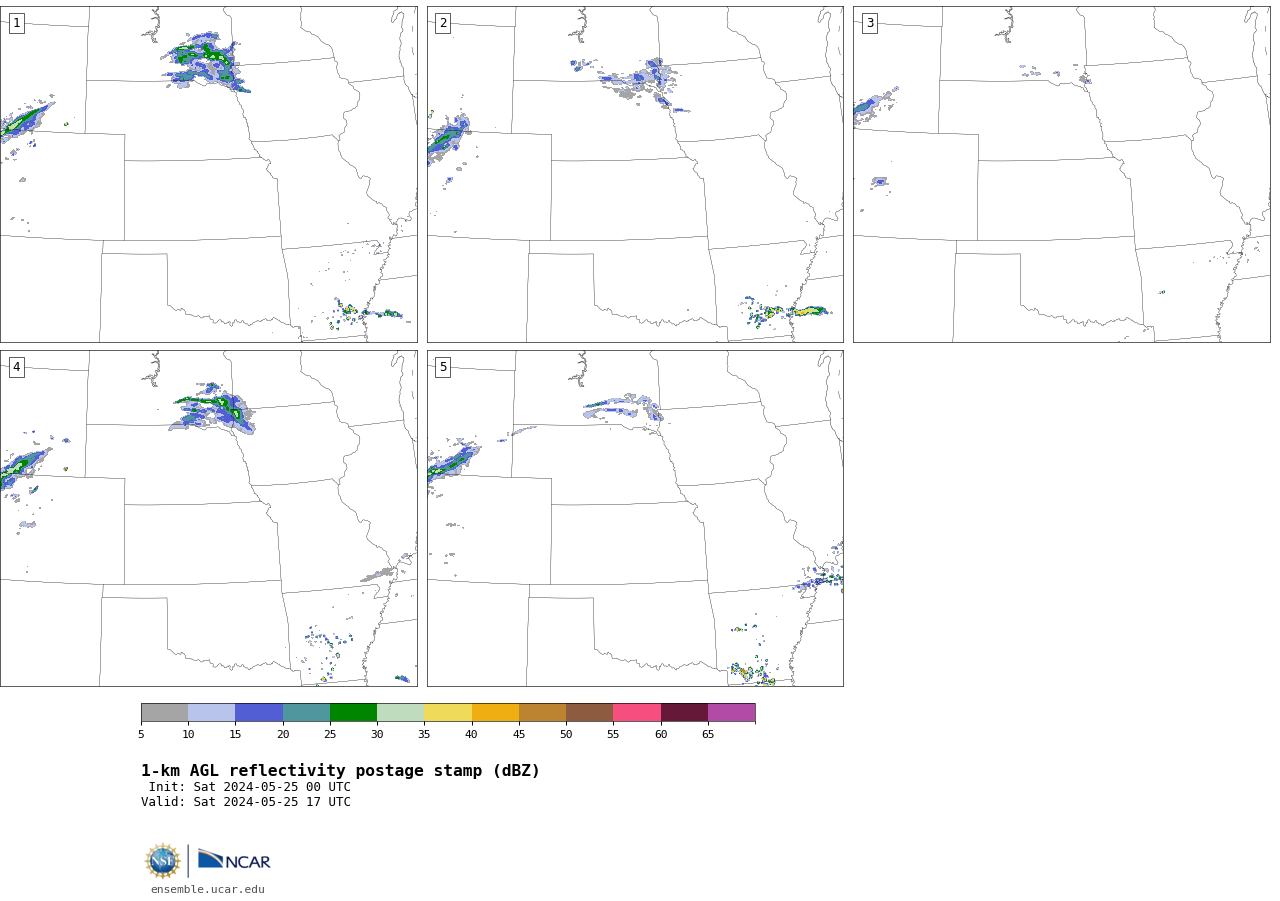
Task: Click the pink 55-60 dBZ swatch
Action: coord(637,712)
